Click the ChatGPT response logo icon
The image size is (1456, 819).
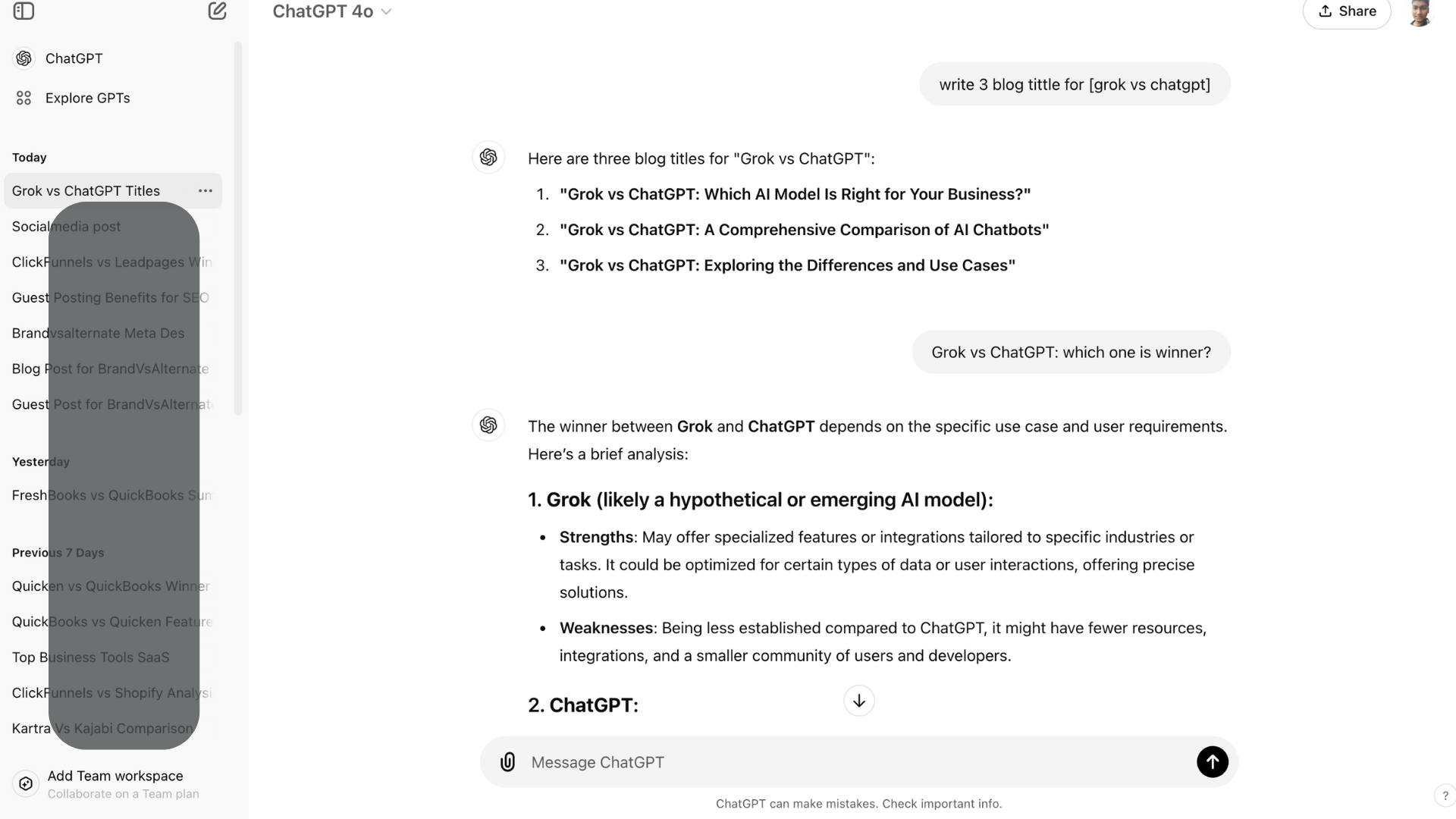click(x=487, y=158)
